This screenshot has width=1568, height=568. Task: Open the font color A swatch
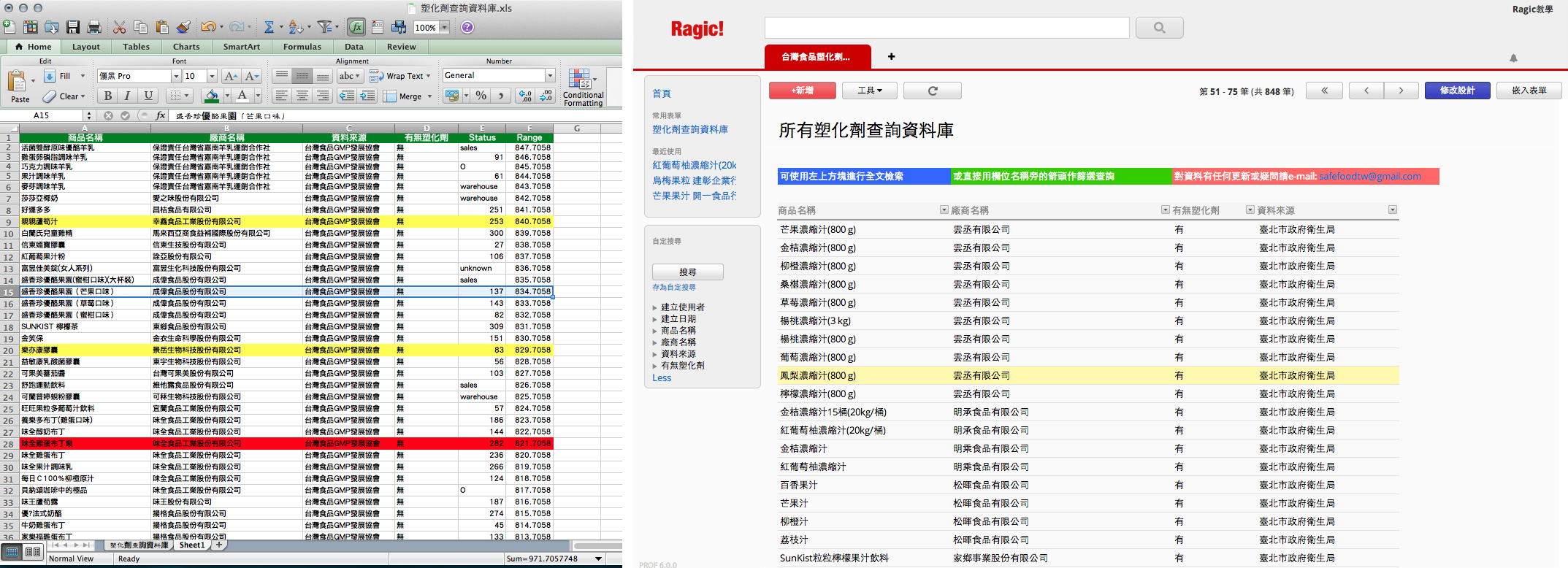pos(242,96)
